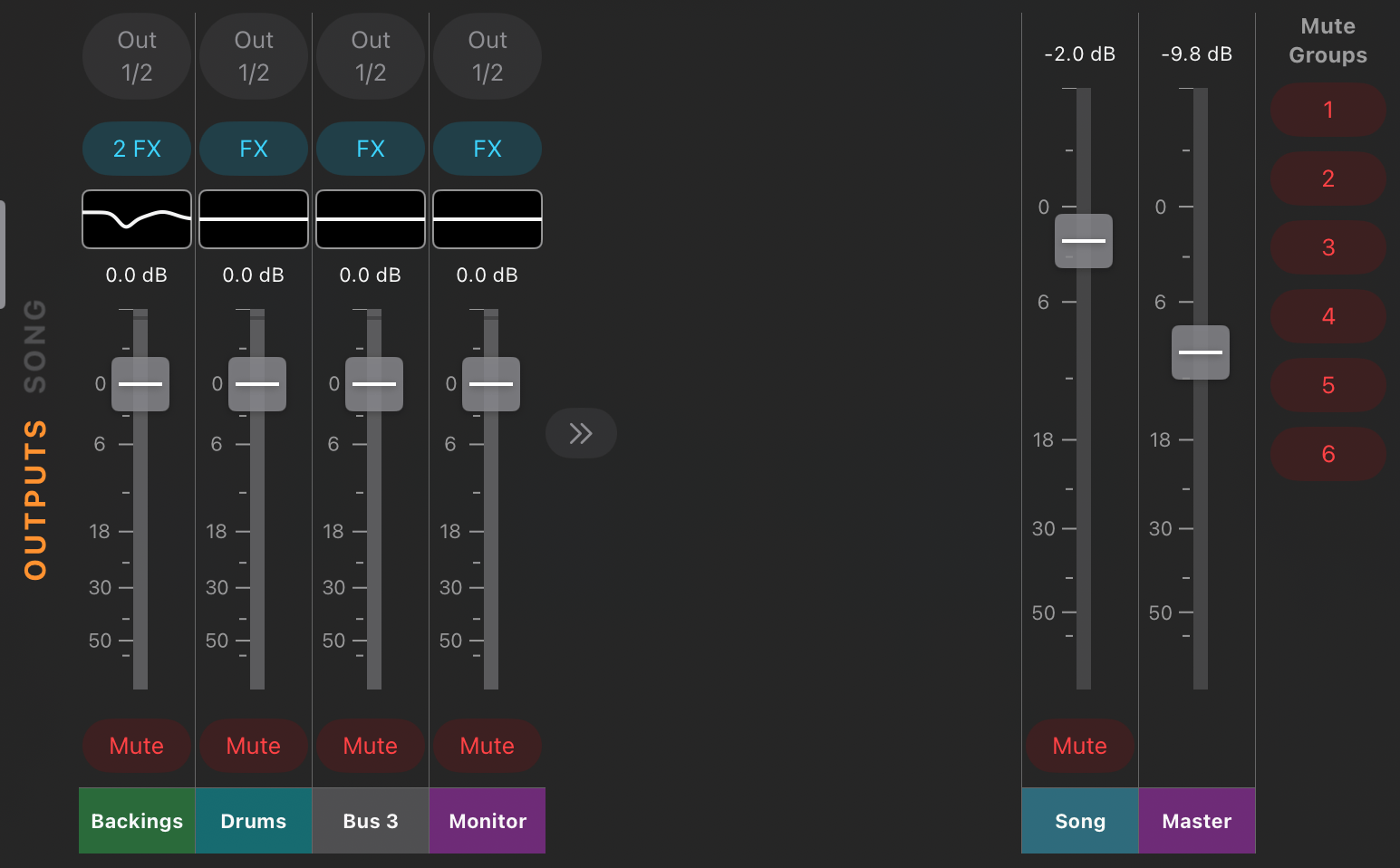Open the 2 FX panel on the Backings channel
The width and height of the screenshot is (1400, 868).
[x=136, y=149]
